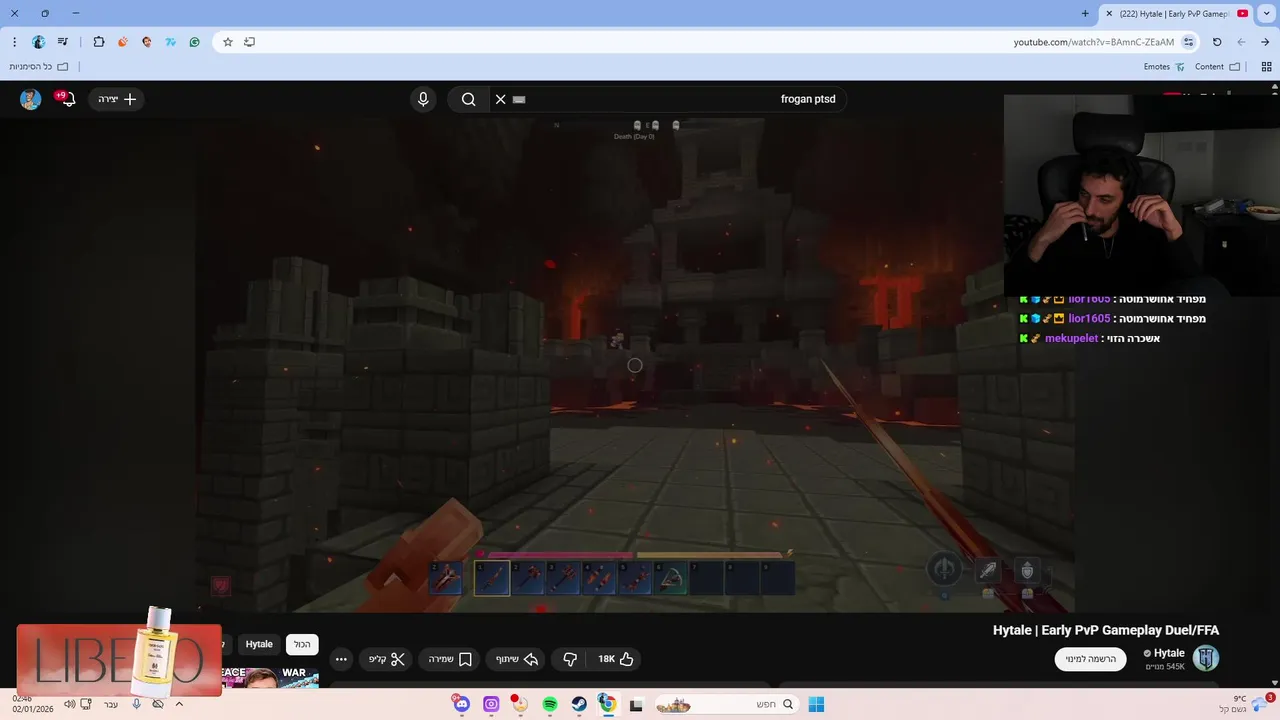The height and width of the screenshot is (720, 1280).
Task: Click the green Grammarly extension icon
Action: (195, 42)
